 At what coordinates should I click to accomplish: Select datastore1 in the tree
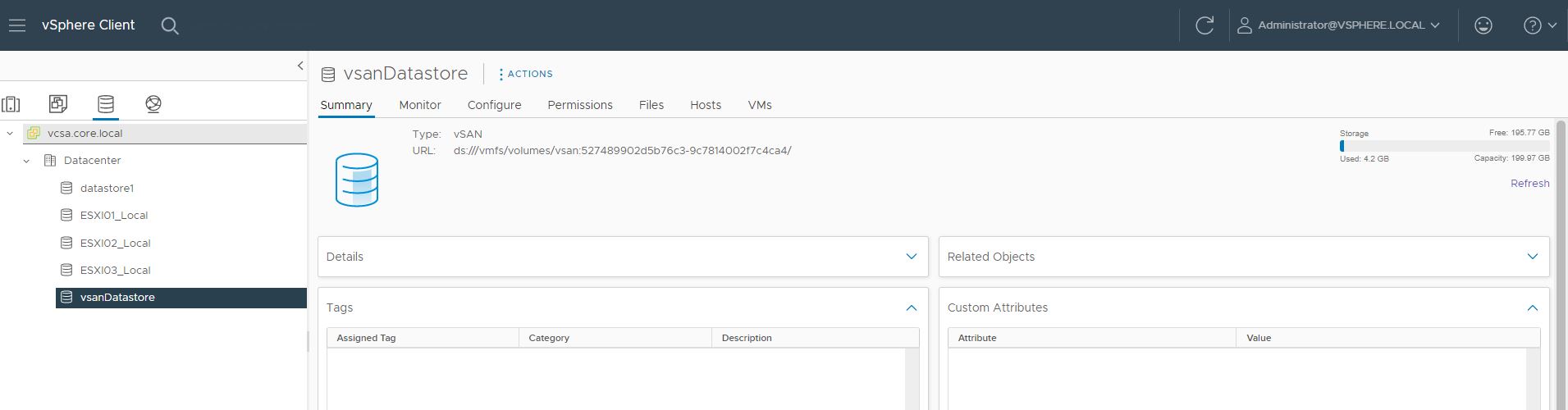coord(107,188)
